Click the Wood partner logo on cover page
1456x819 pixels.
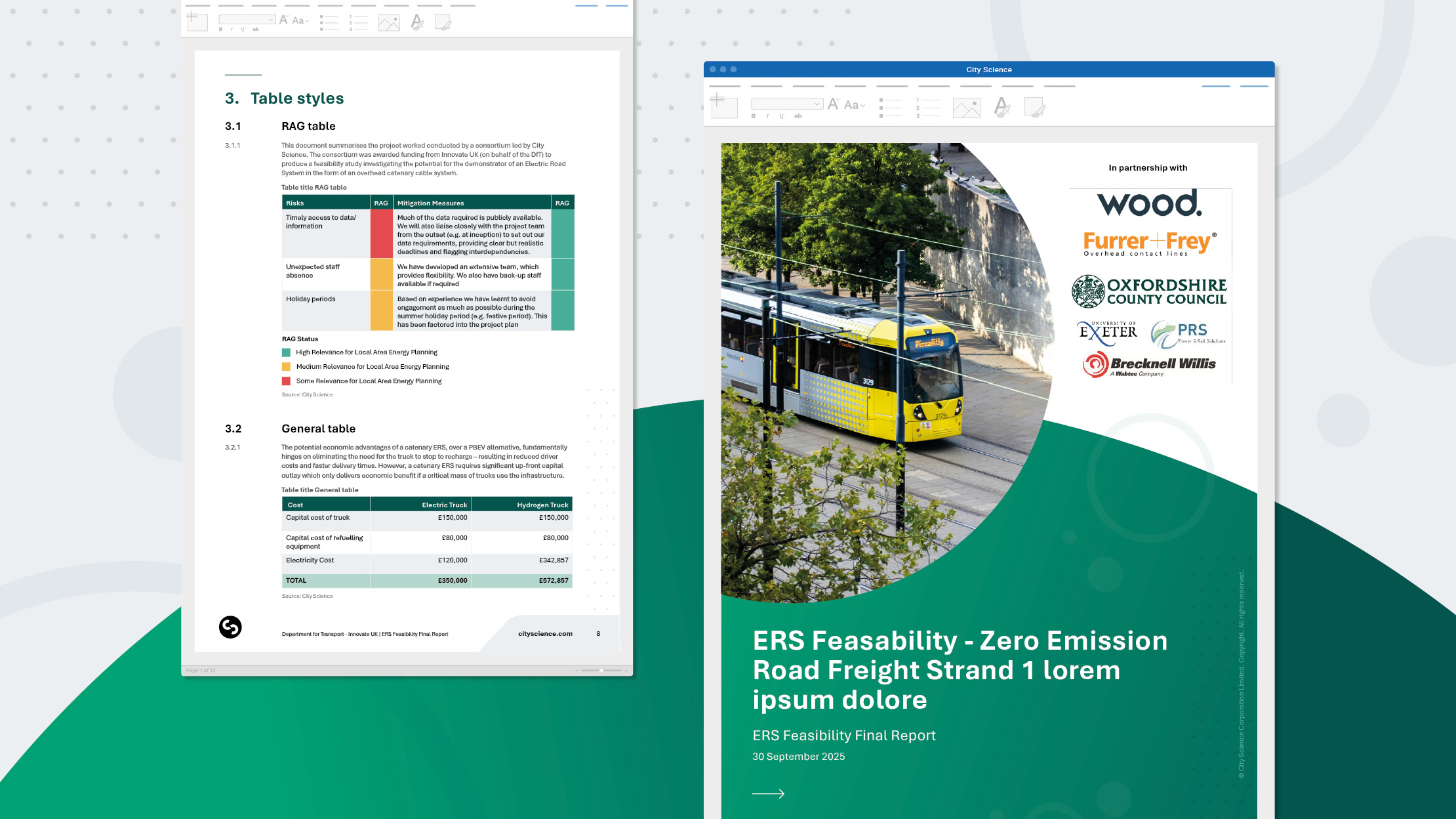coord(1149,203)
